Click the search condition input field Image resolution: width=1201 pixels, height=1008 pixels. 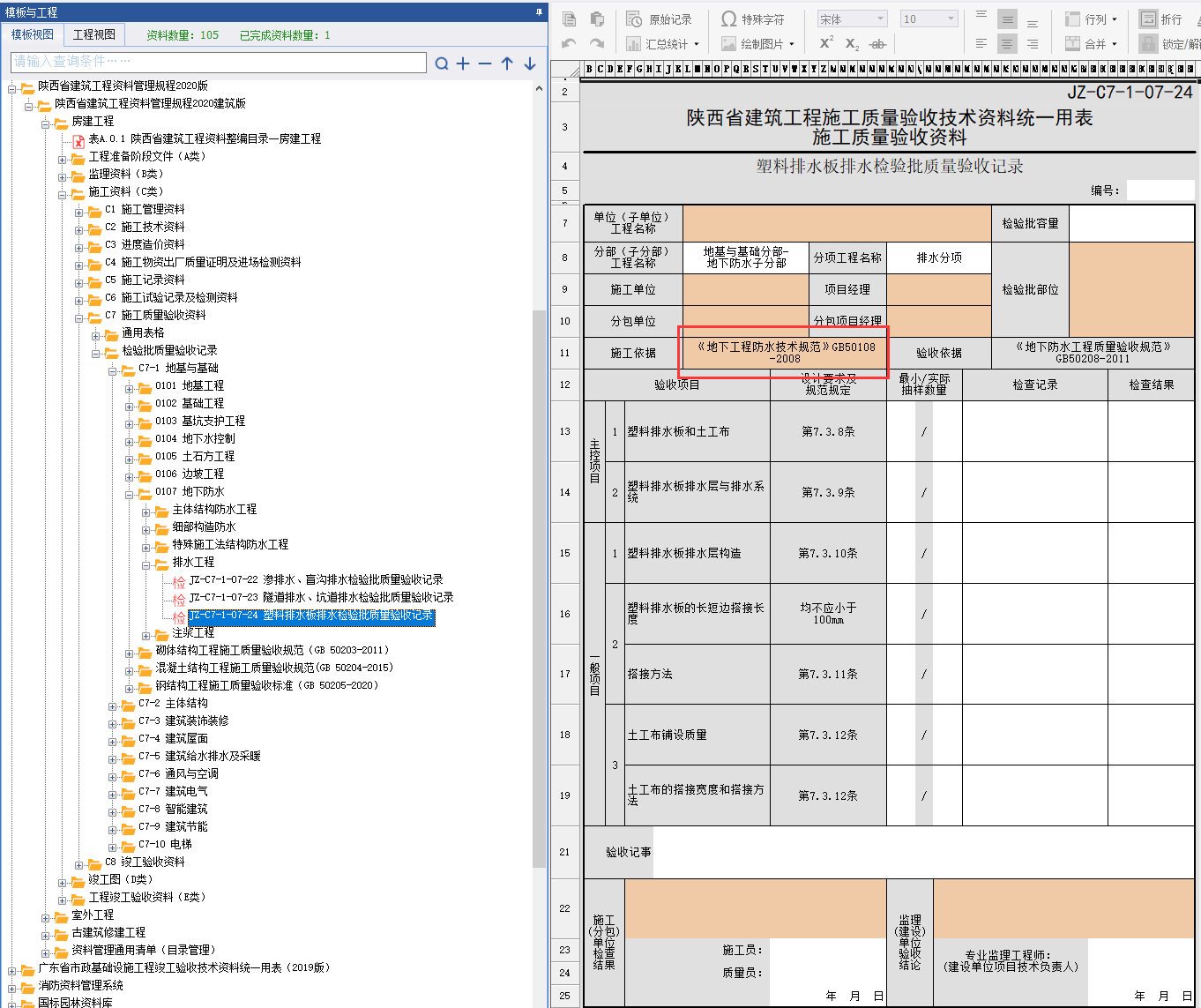pyautogui.click(x=219, y=62)
